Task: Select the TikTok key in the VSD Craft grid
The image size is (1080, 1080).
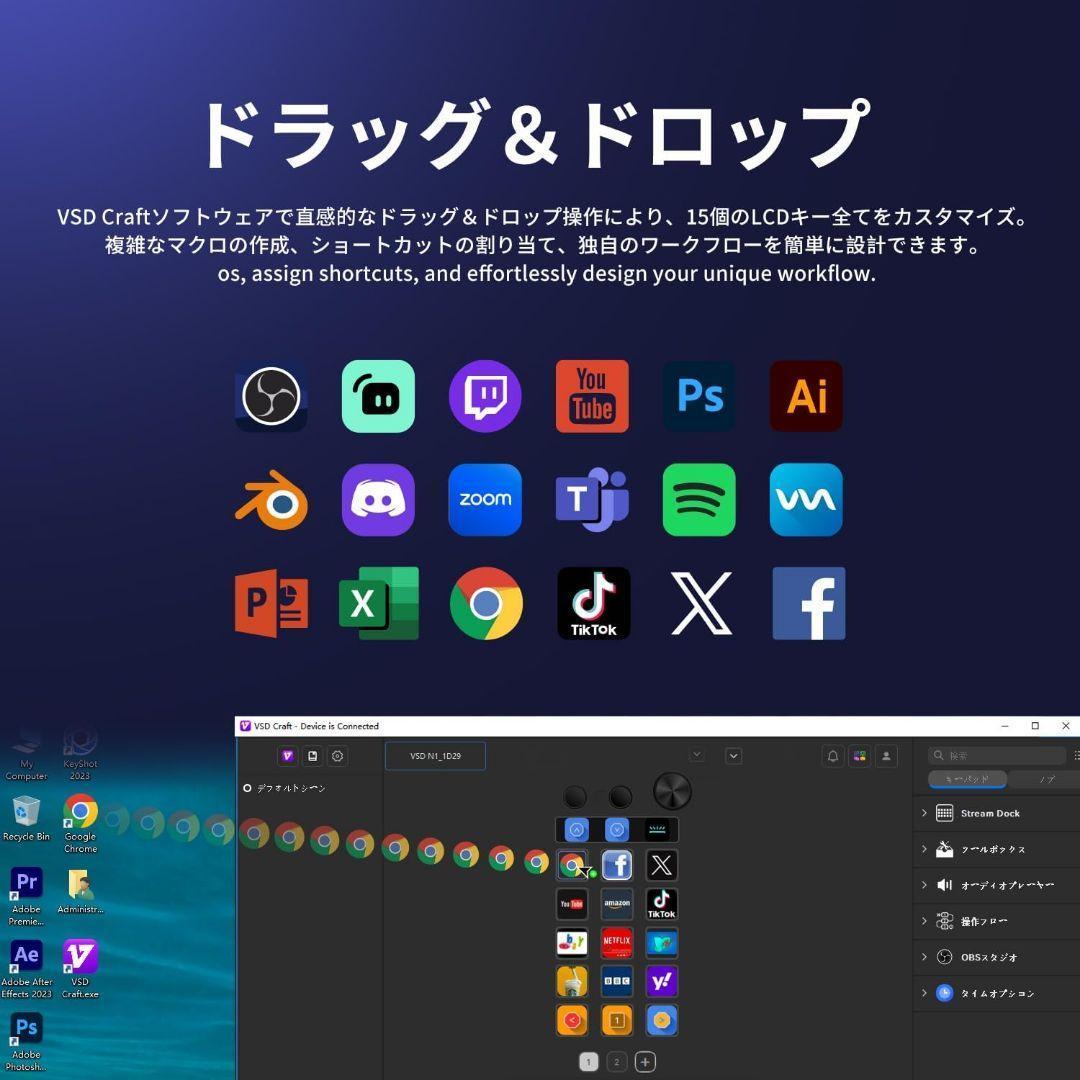Action: (x=661, y=904)
